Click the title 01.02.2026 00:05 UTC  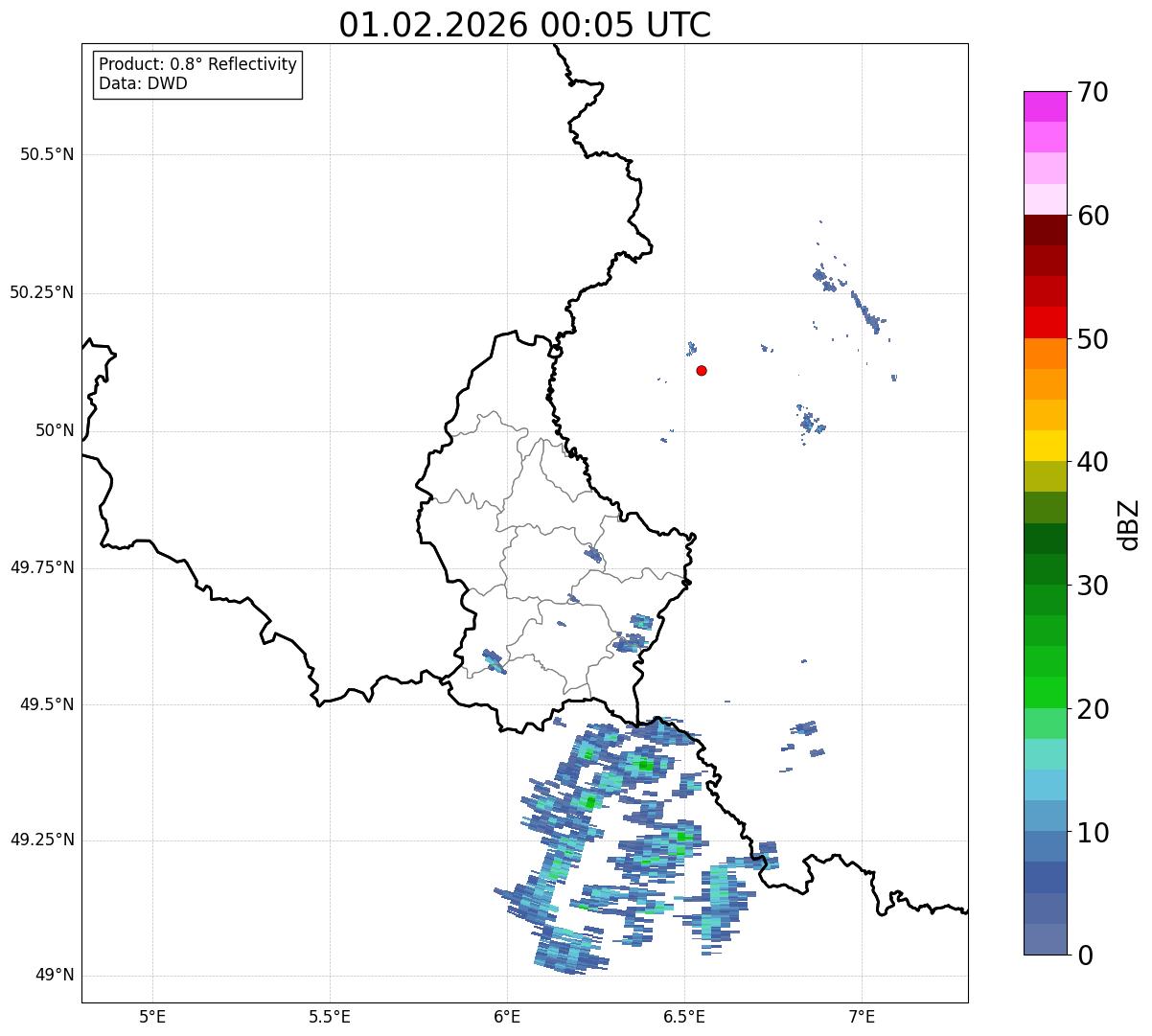click(x=525, y=24)
